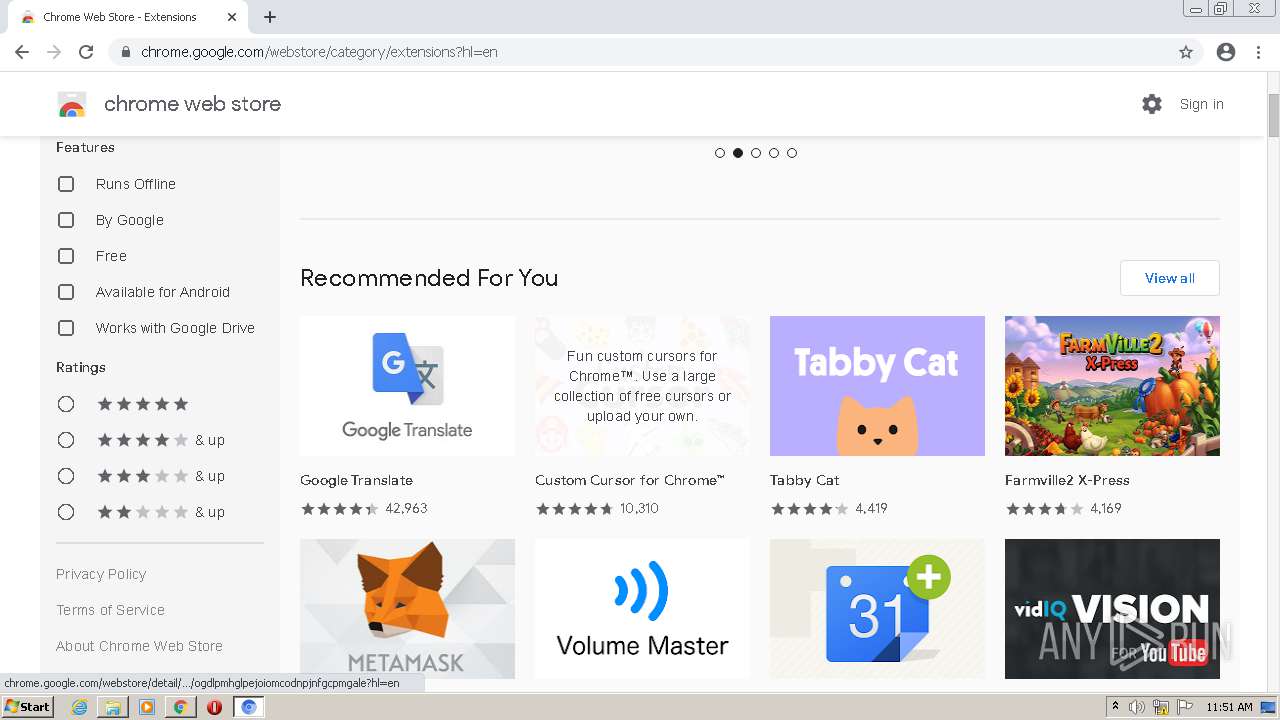Check the By Google filter
Viewport: 1280px width, 720px height.
(66, 220)
